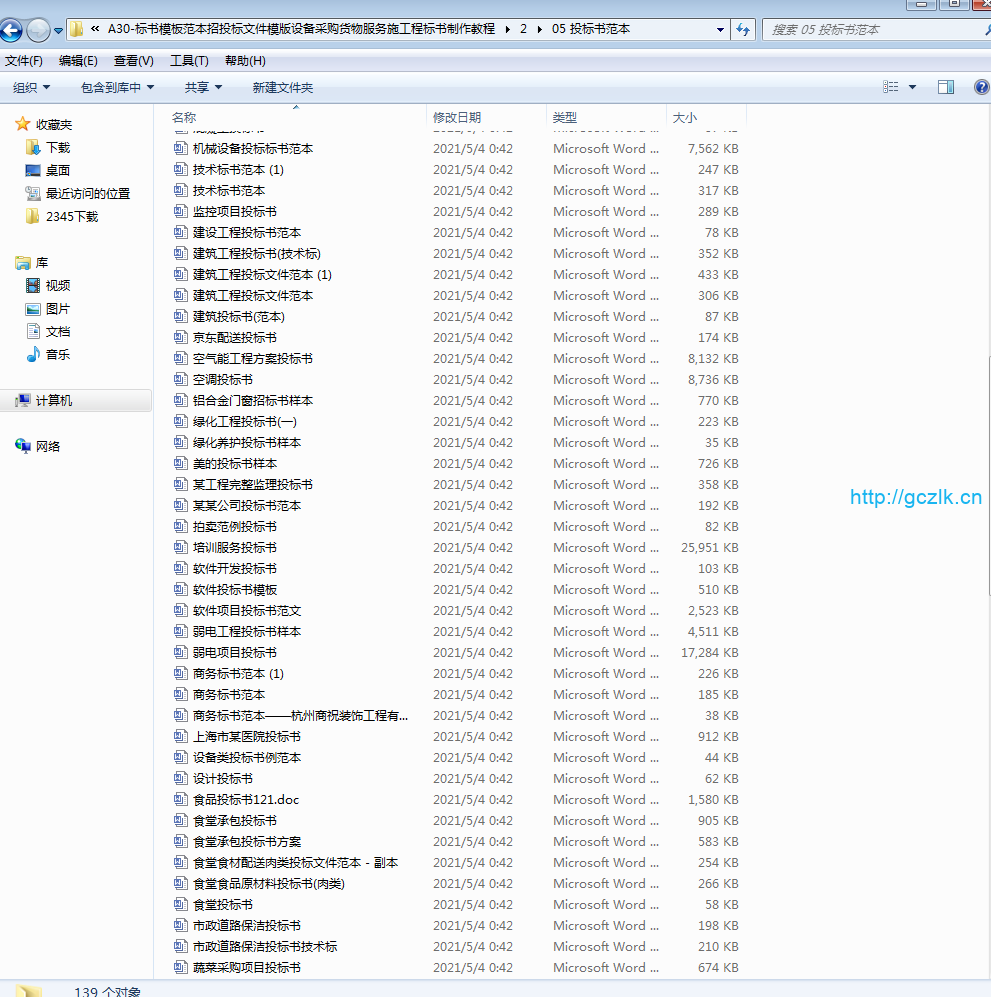Click the refresh button beside address bar
This screenshot has height=997, width=991.
(x=743, y=30)
